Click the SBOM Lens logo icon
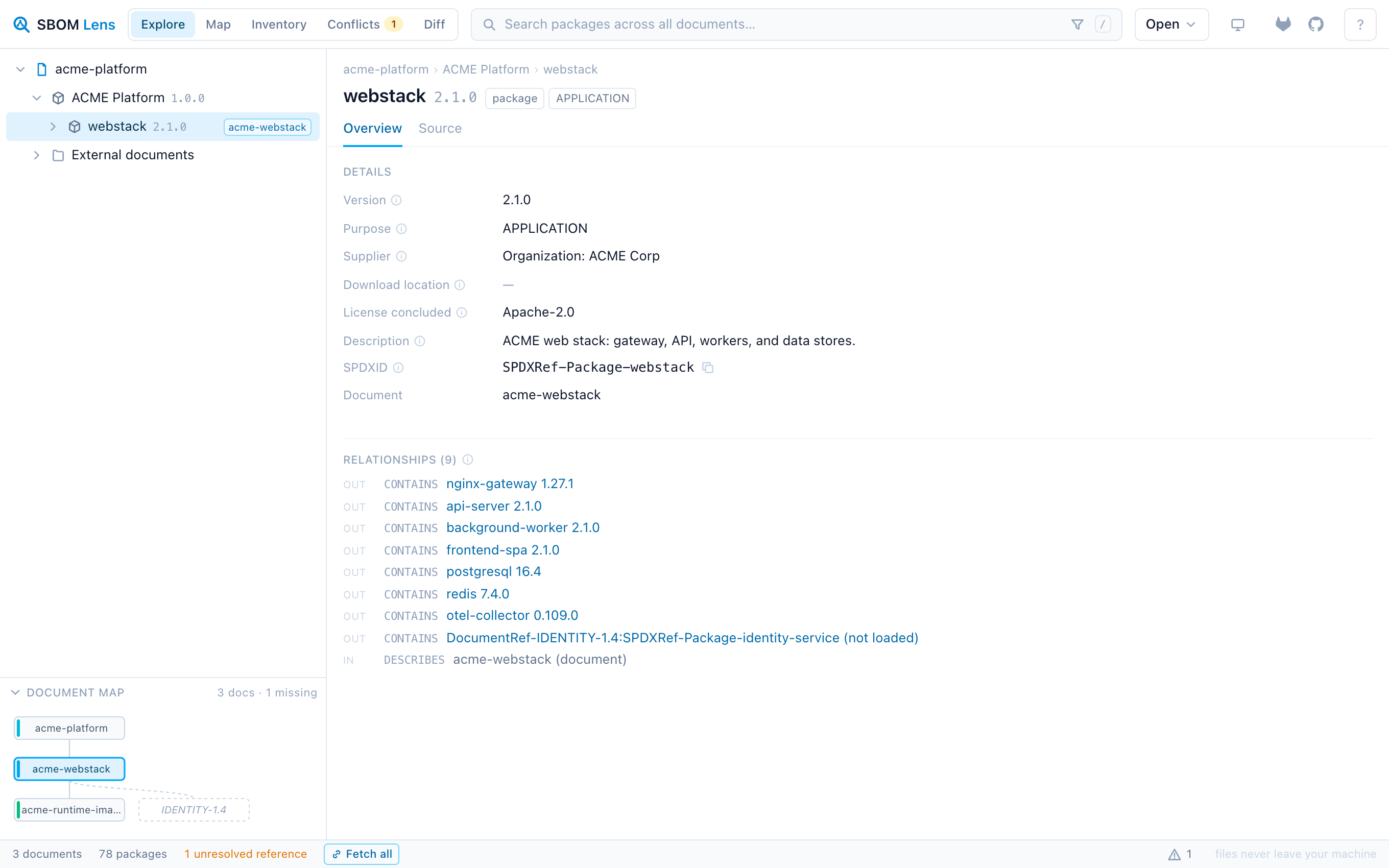 [21, 24]
